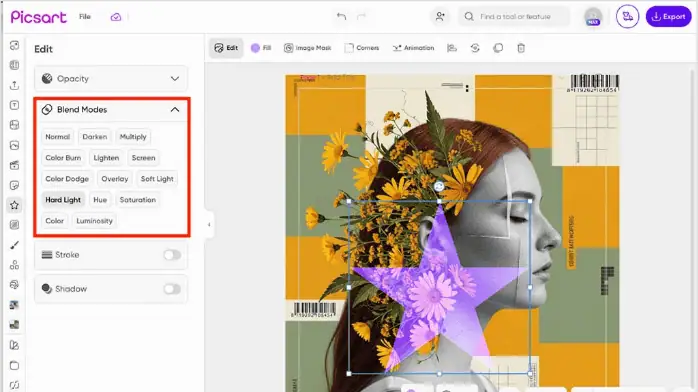This screenshot has height=392, width=698.
Task: Choose the Screen blend mode
Action: coord(143,158)
